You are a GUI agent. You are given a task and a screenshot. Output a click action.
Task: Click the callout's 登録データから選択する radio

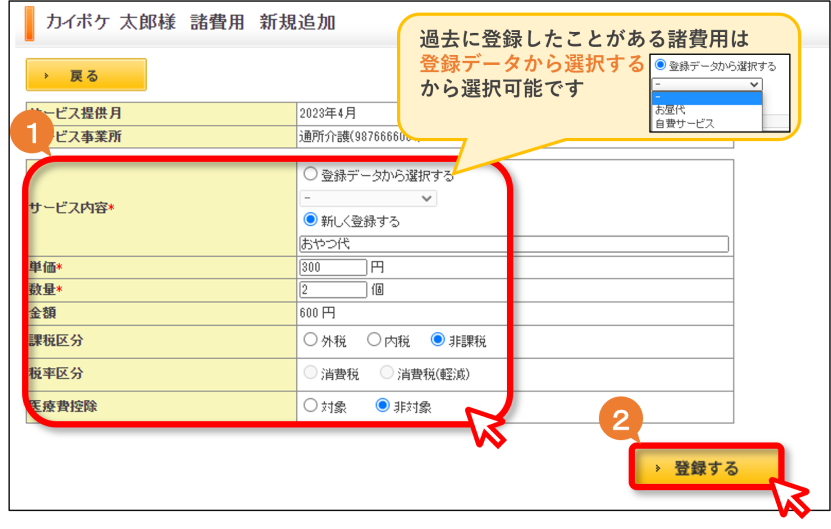[660, 65]
